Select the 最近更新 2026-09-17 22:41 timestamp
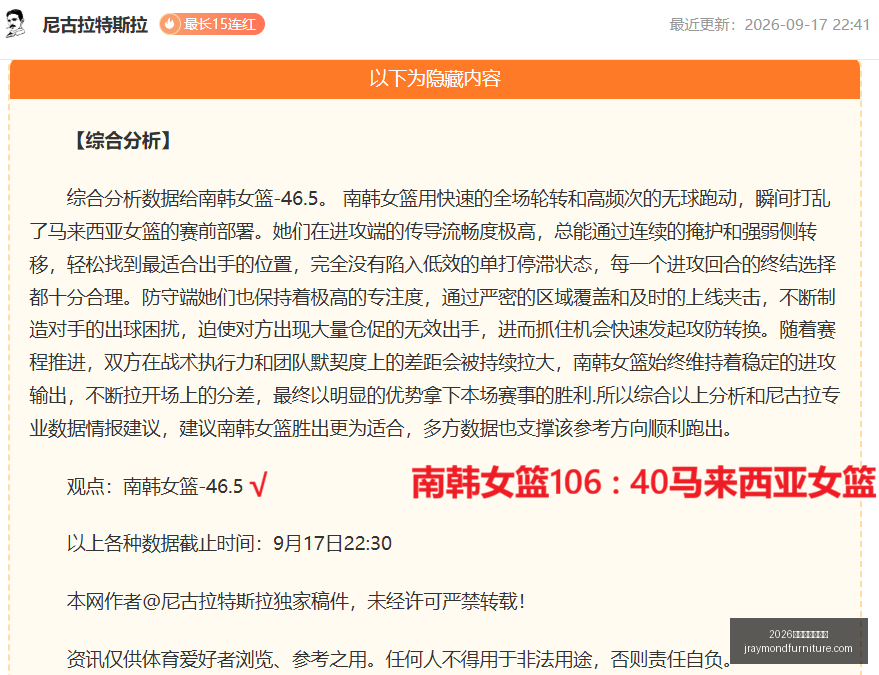This screenshot has height=675, width=879. pos(769,25)
